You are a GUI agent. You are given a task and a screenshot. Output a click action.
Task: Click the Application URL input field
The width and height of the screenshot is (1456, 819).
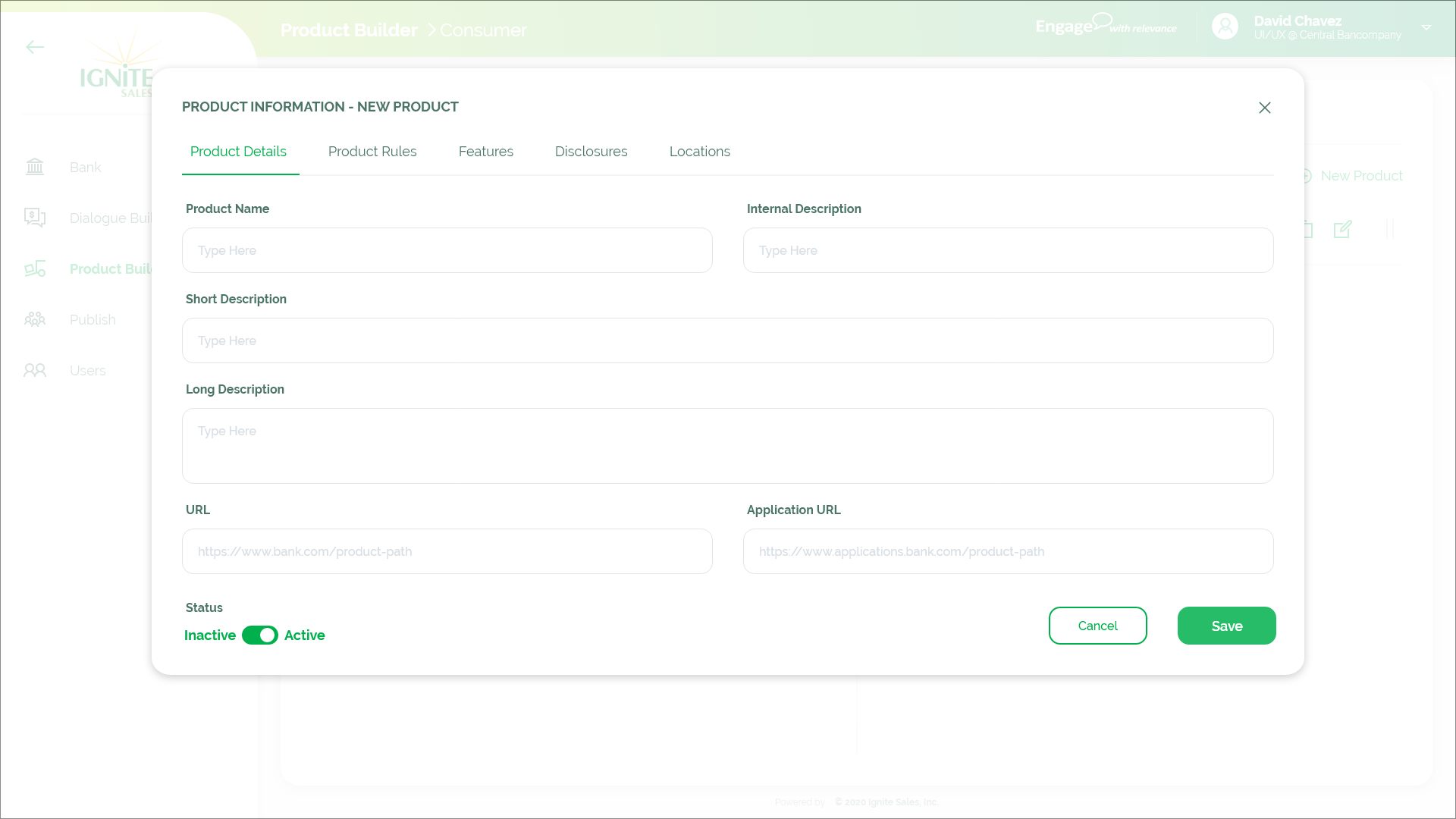click(1008, 551)
